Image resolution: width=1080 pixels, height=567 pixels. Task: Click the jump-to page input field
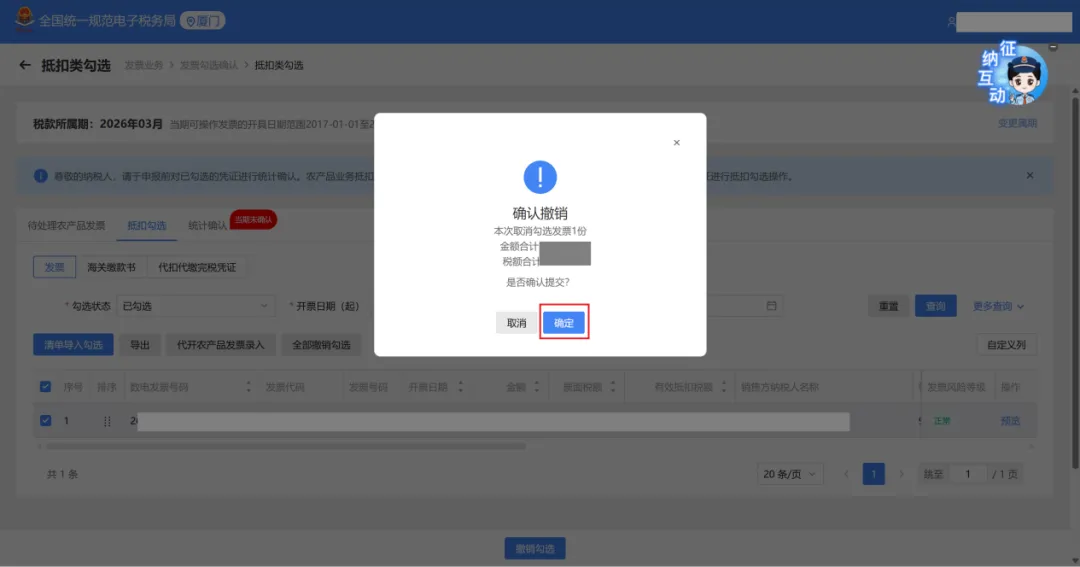coord(968,474)
